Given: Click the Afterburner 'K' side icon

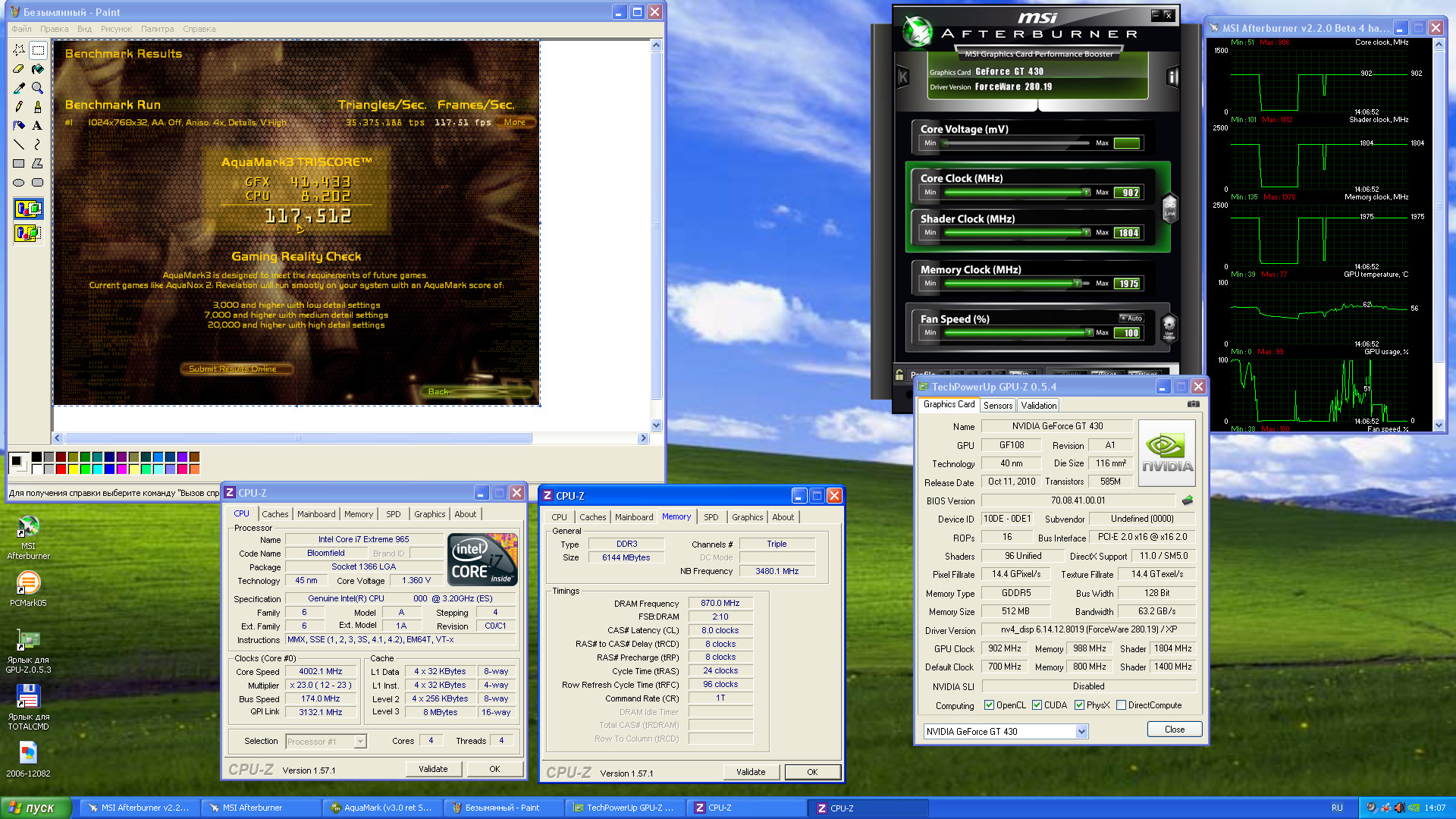Looking at the screenshot, I should [x=903, y=76].
